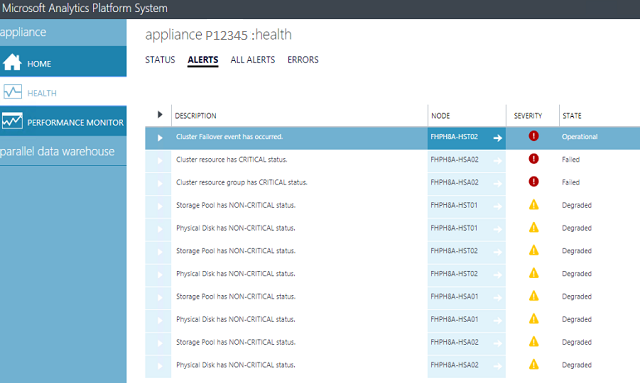Click the 'Operational' state cell

coord(580,137)
